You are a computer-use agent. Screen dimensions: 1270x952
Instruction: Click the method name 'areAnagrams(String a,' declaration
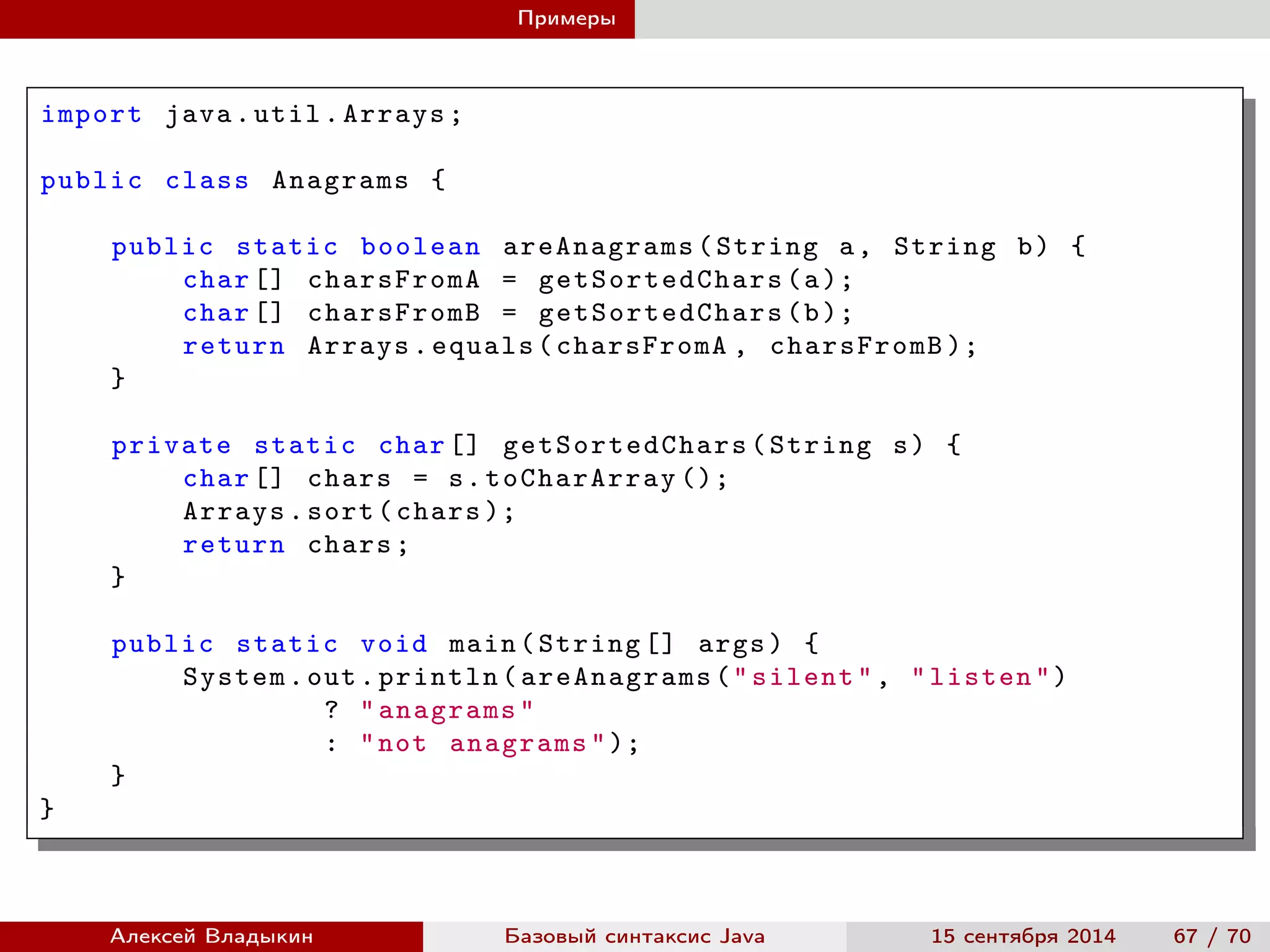tap(687, 247)
